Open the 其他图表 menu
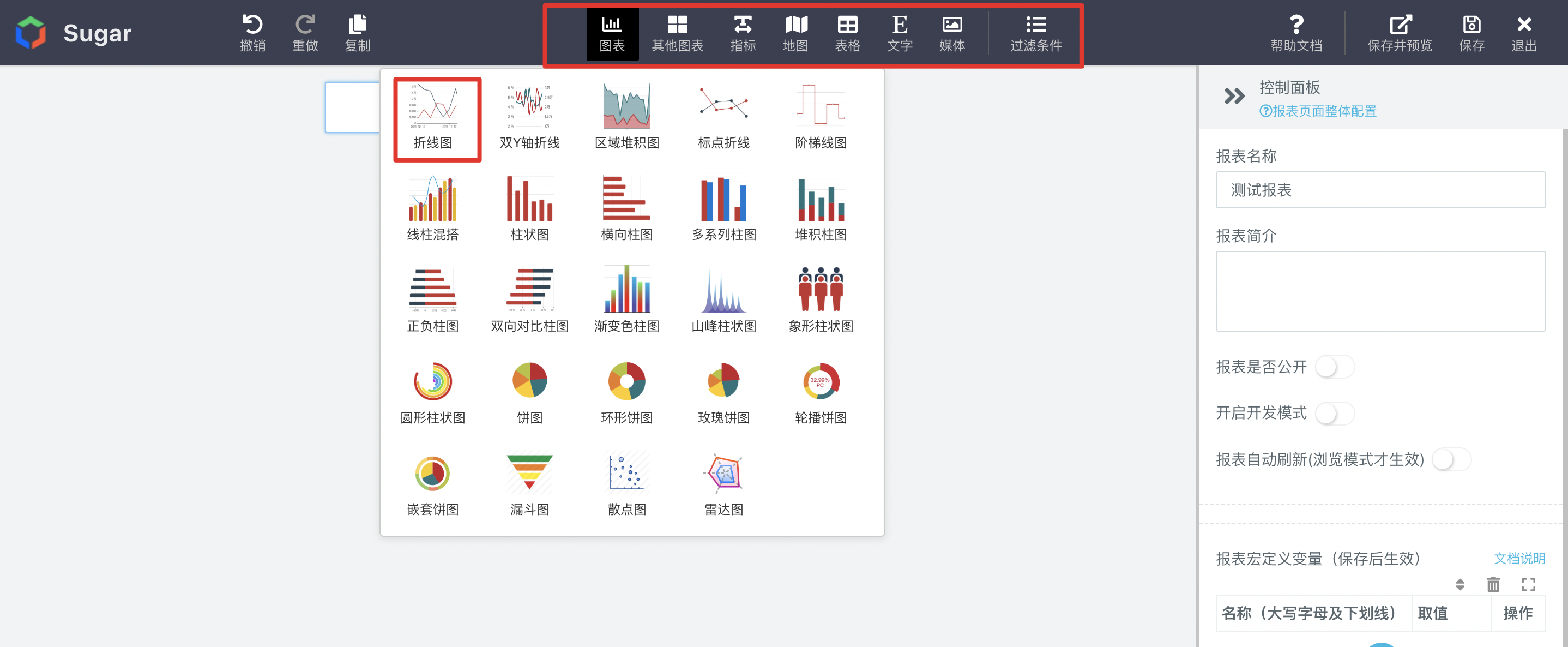 (677, 33)
